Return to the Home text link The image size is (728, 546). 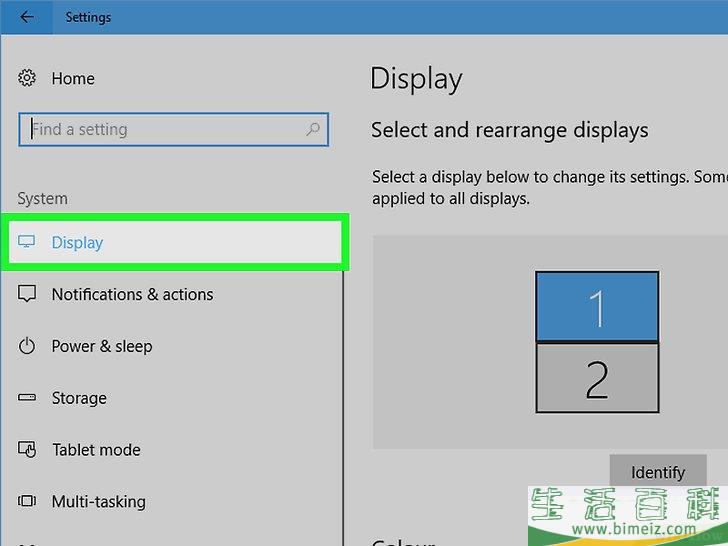[73, 79]
